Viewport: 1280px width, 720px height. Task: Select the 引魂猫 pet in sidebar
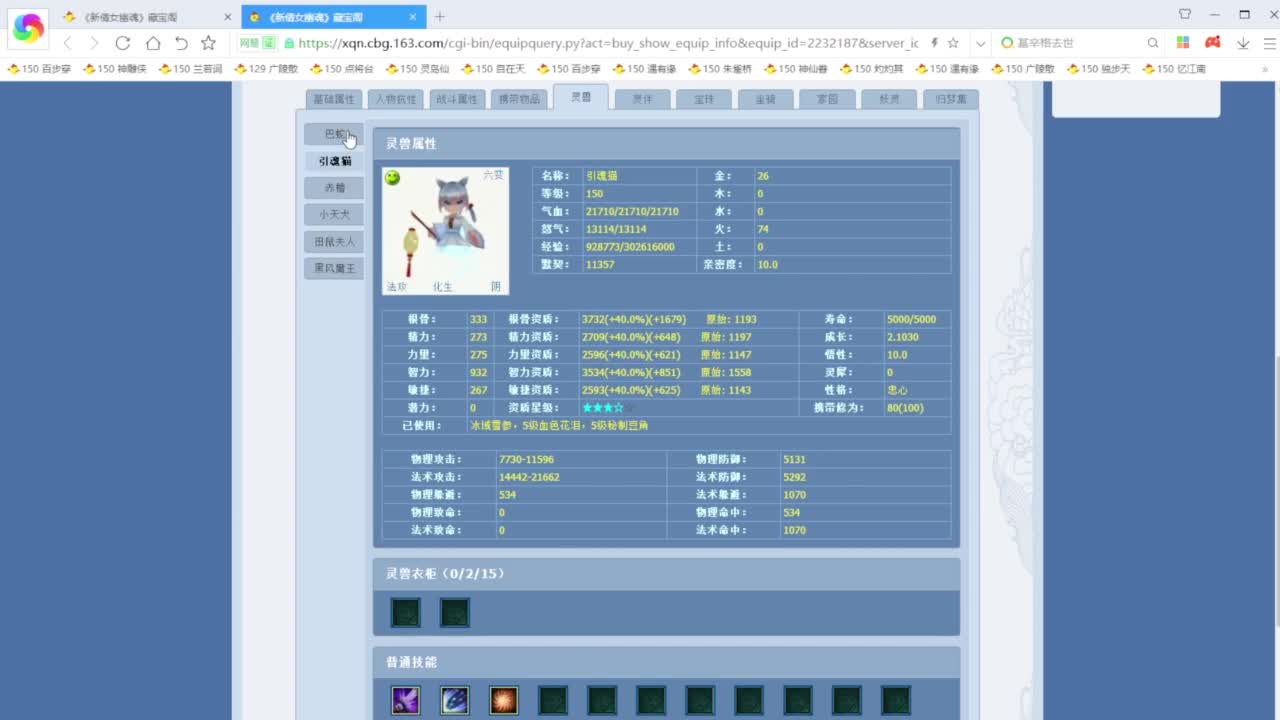click(x=335, y=161)
